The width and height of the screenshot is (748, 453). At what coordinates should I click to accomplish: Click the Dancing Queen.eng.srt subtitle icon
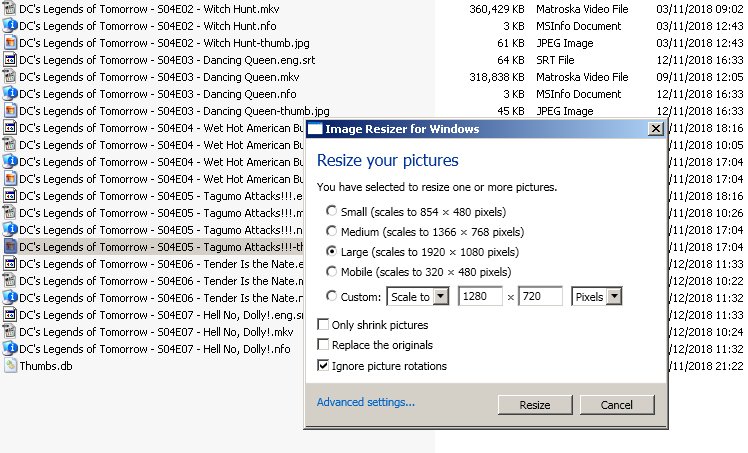(x=10, y=60)
